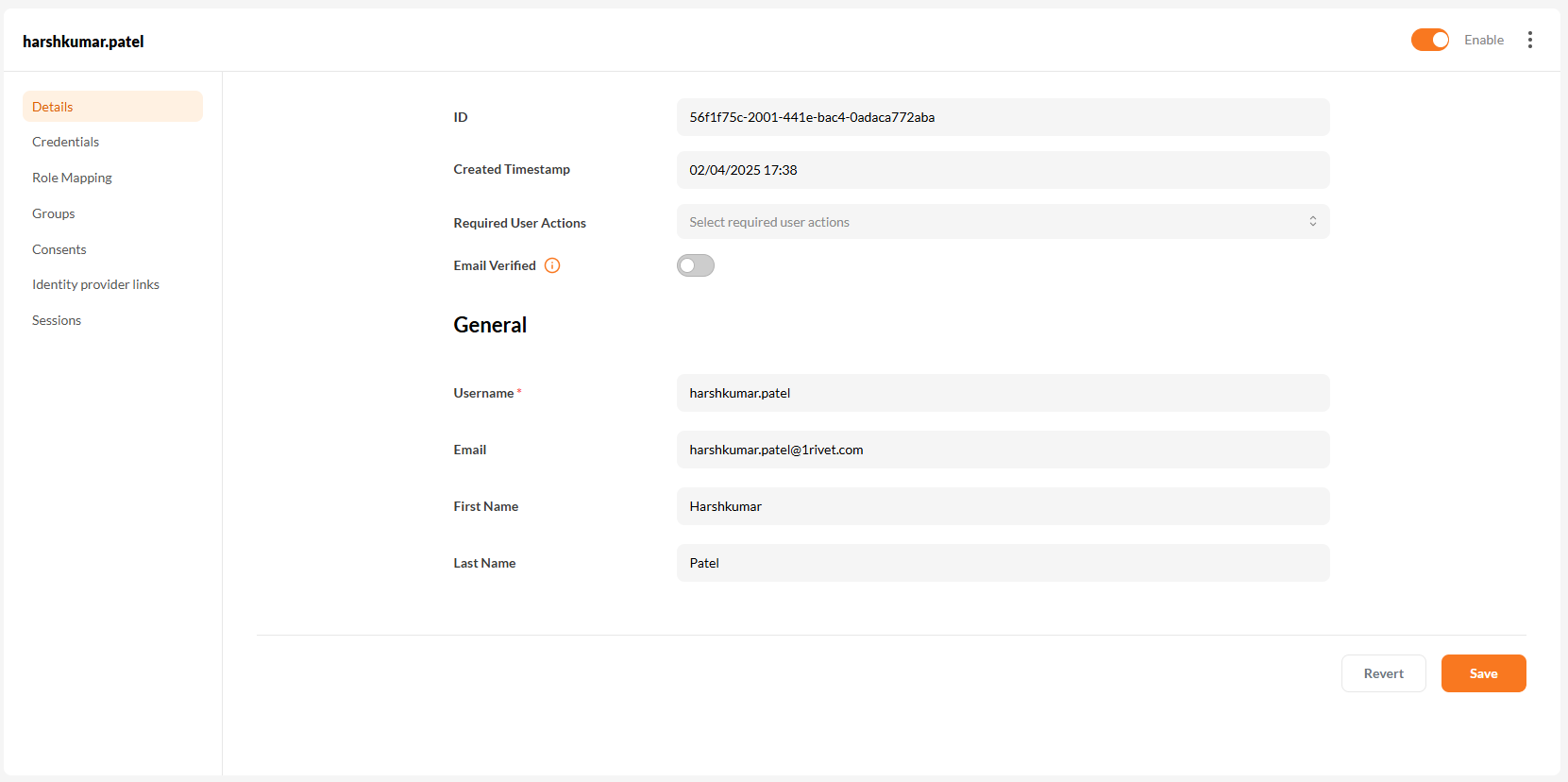Screen dimensions: 1568x782
Task: Click the Email Verified info icon
Action: point(552,265)
